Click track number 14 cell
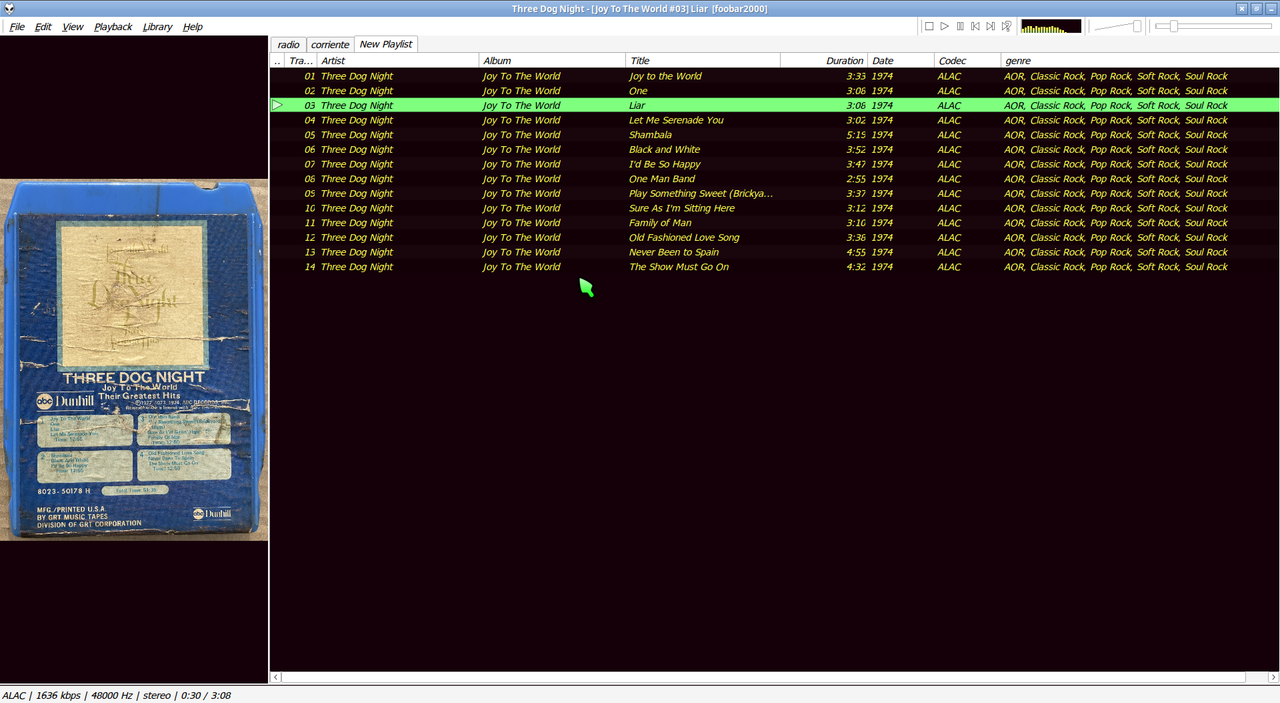This screenshot has height=703, width=1280. click(x=310, y=267)
